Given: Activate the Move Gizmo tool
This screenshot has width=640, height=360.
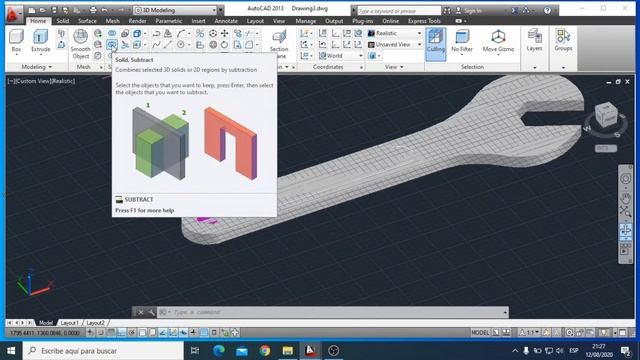Looking at the screenshot, I should pyautogui.click(x=498, y=41).
